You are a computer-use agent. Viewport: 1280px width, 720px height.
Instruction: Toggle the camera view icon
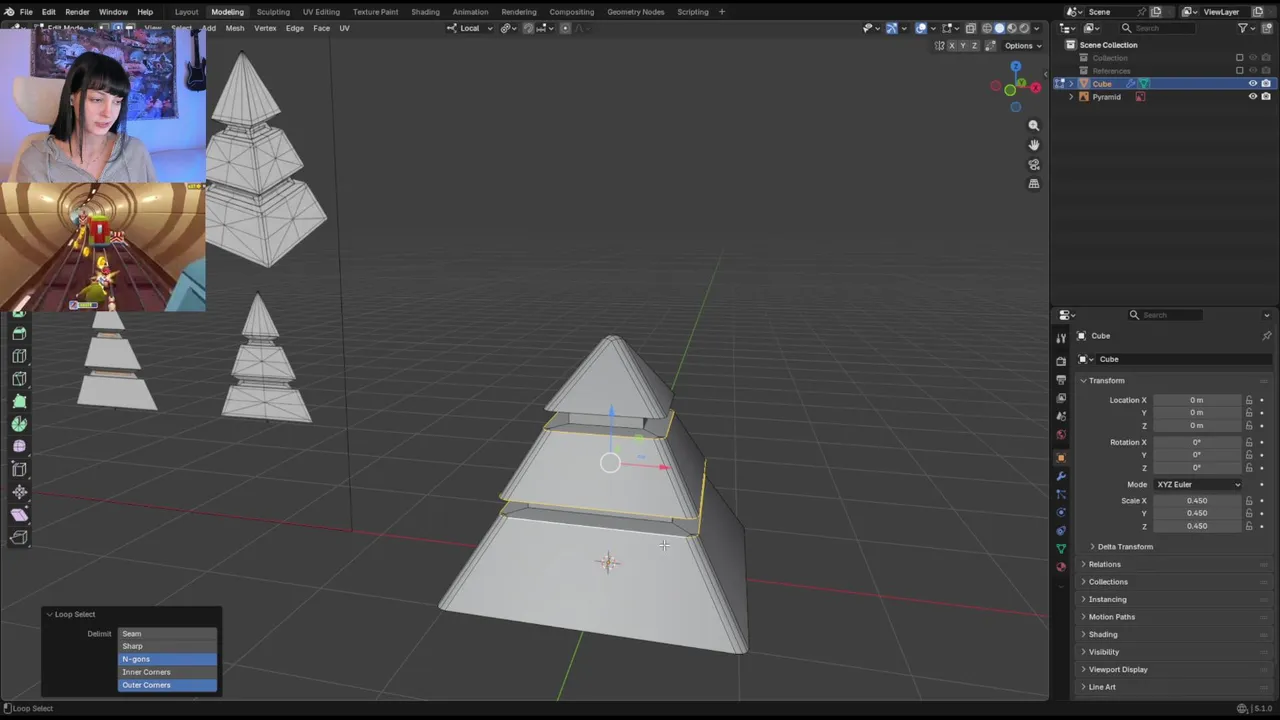(1033, 164)
